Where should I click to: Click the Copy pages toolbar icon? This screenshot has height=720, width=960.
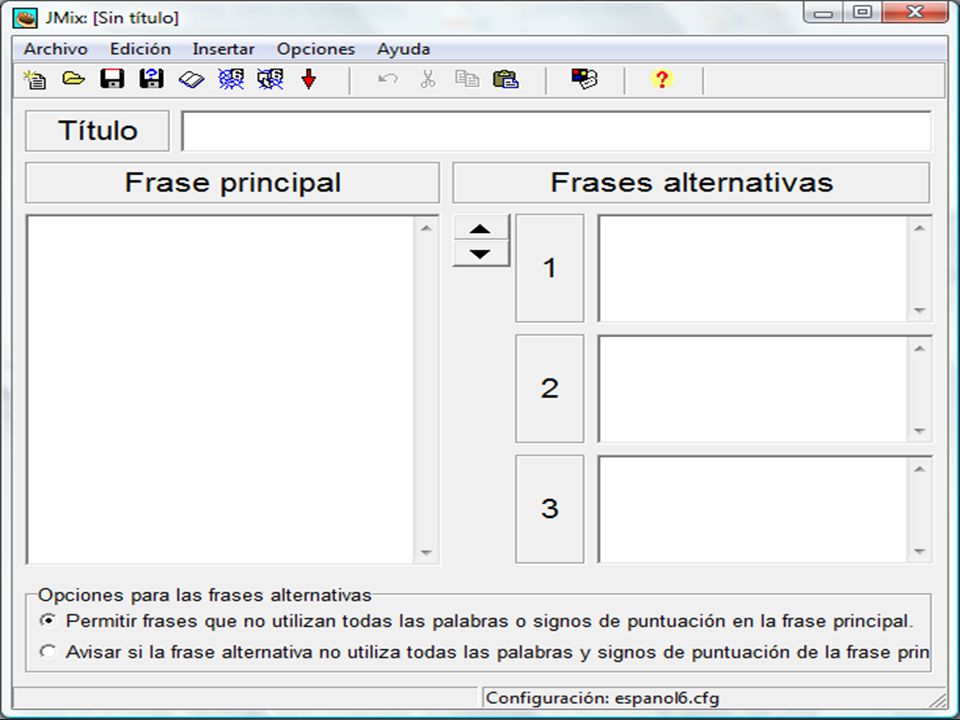[467, 79]
